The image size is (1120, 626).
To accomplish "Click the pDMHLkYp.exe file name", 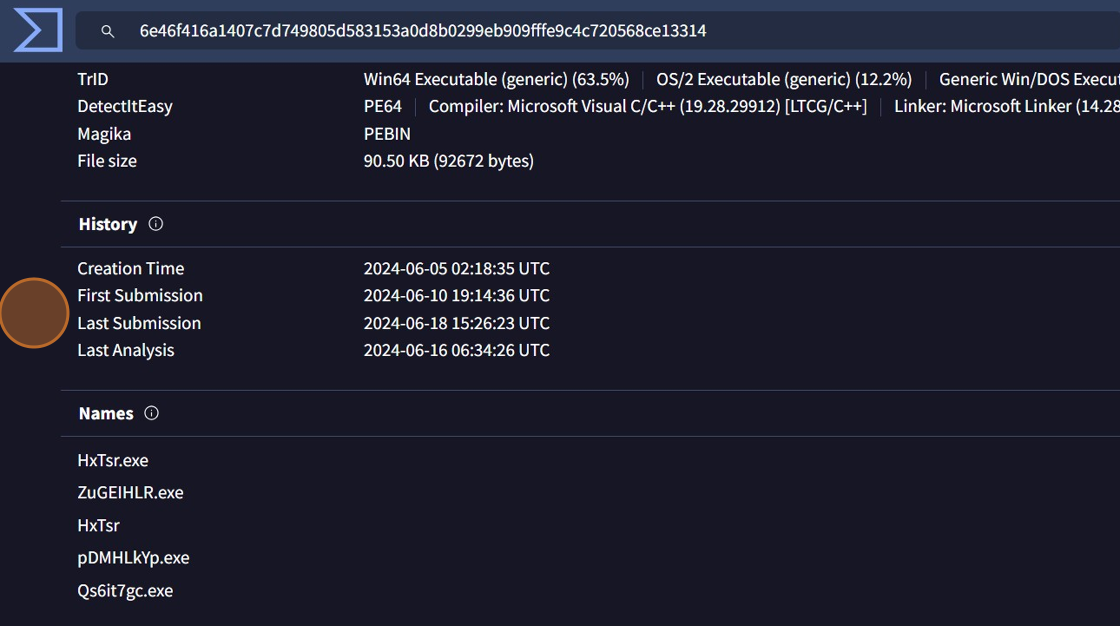I will click(x=133, y=557).
